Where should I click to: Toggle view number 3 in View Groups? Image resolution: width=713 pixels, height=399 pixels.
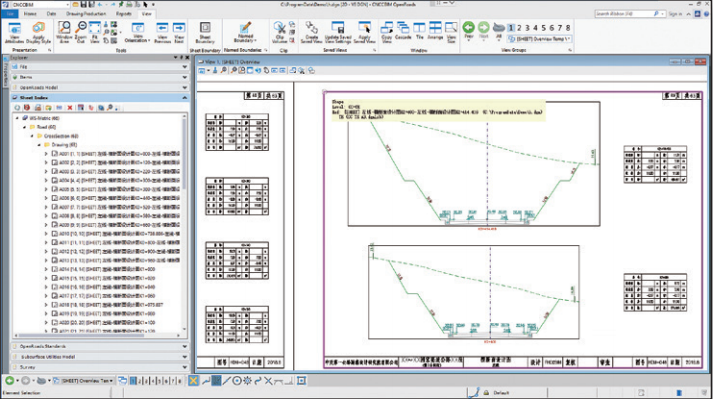pos(527,28)
